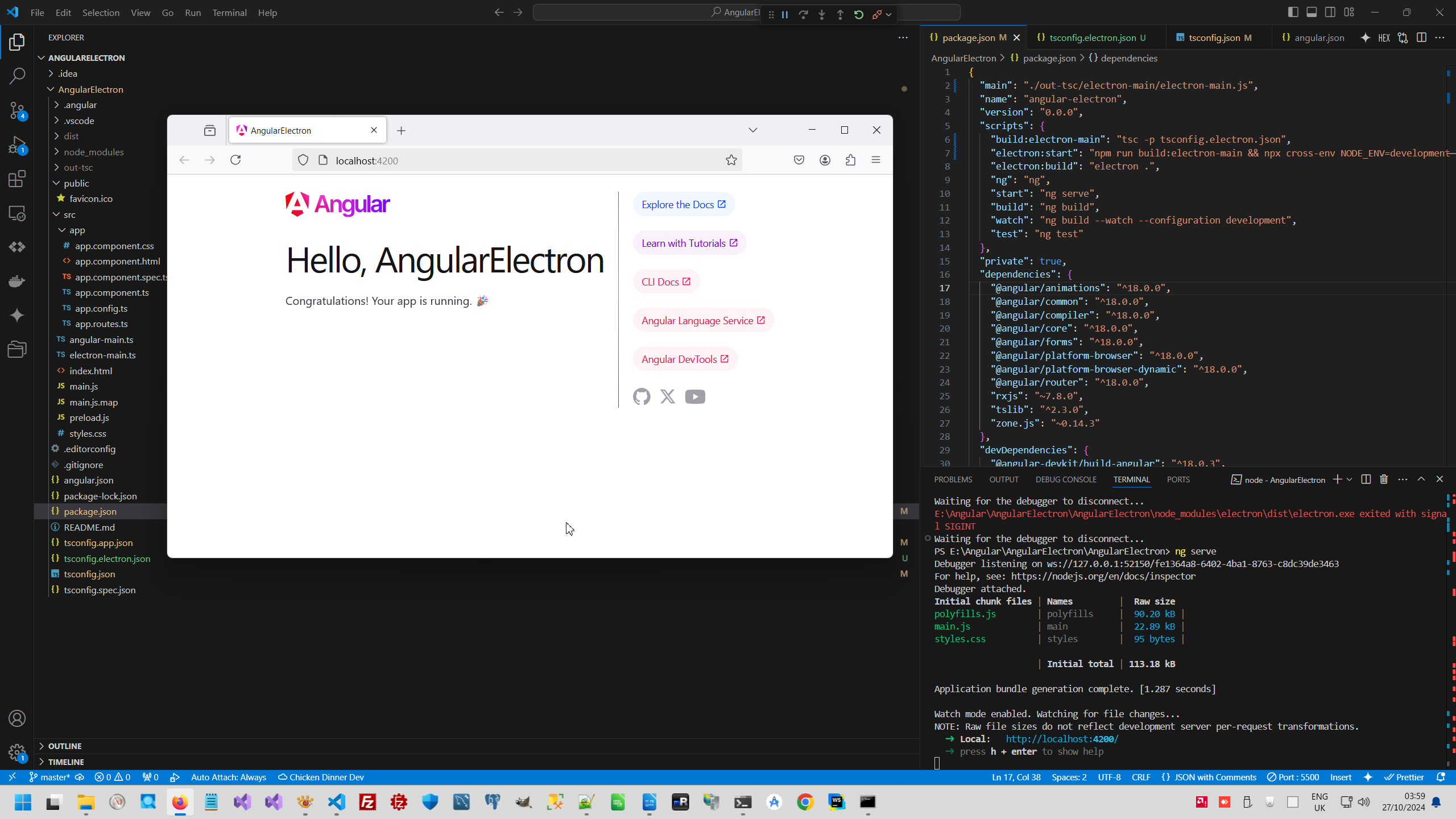Toggle Insert mode in status bar
The height and width of the screenshot is (819, 1456).
(1341, 777)
